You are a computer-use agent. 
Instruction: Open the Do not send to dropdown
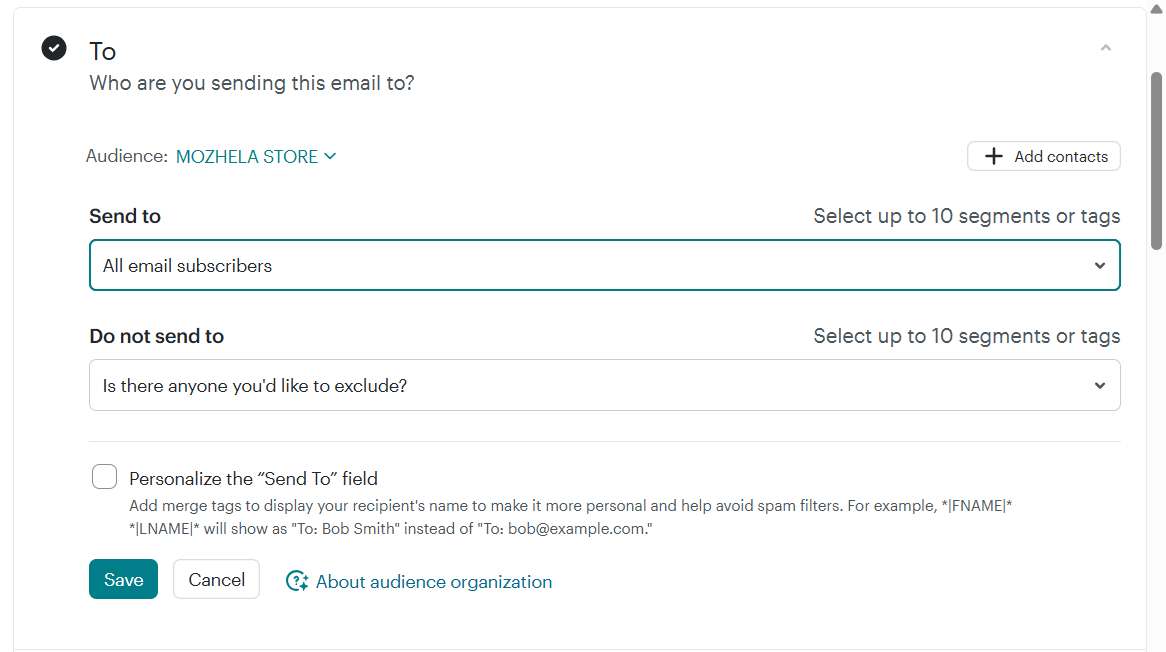(604, 385)
